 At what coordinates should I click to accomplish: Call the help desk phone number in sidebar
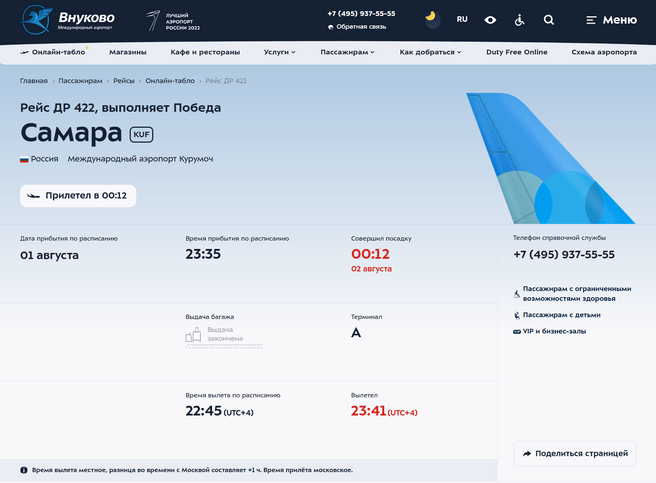(x=564, y=254)
